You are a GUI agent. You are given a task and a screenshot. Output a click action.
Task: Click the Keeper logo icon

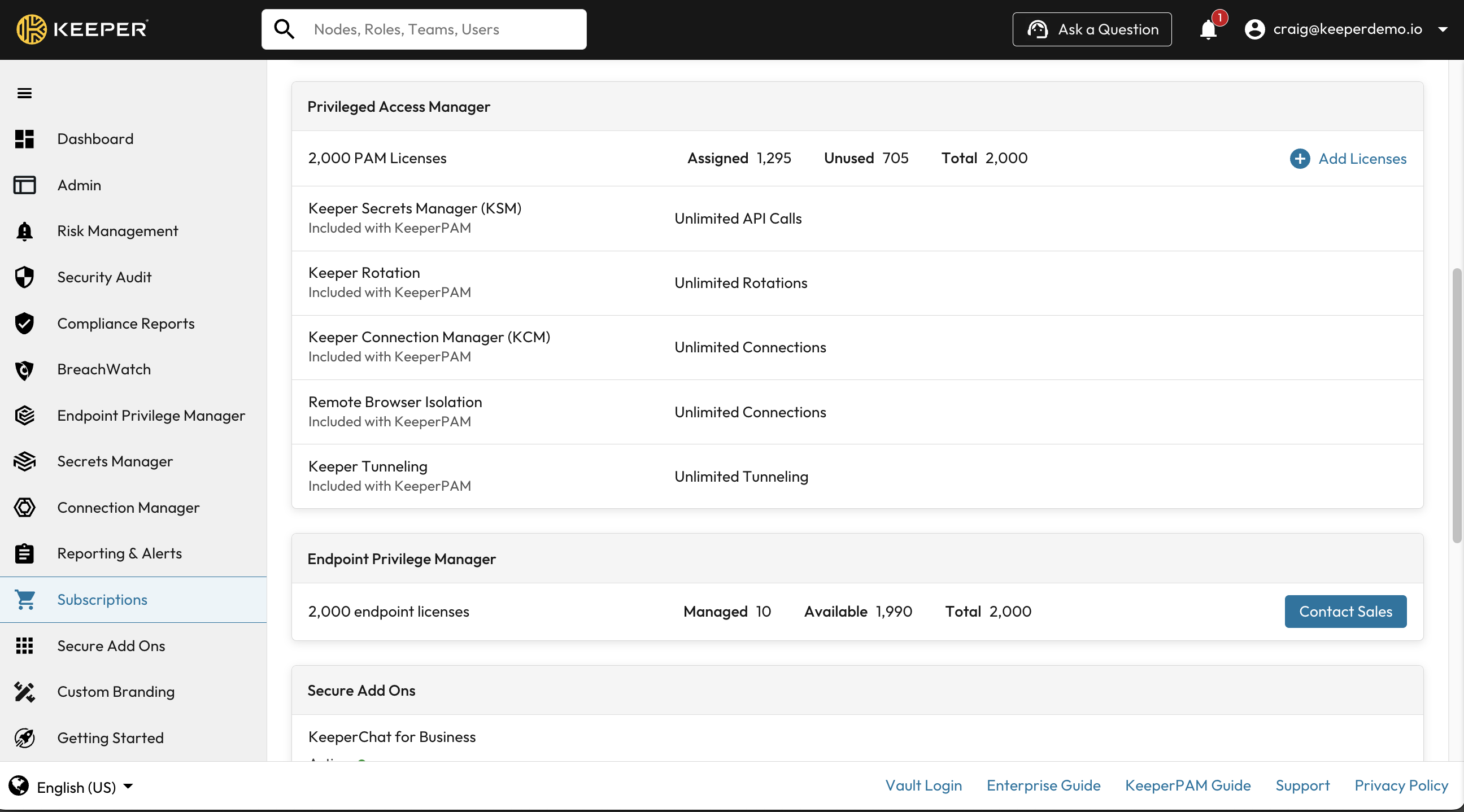(31, 29)
